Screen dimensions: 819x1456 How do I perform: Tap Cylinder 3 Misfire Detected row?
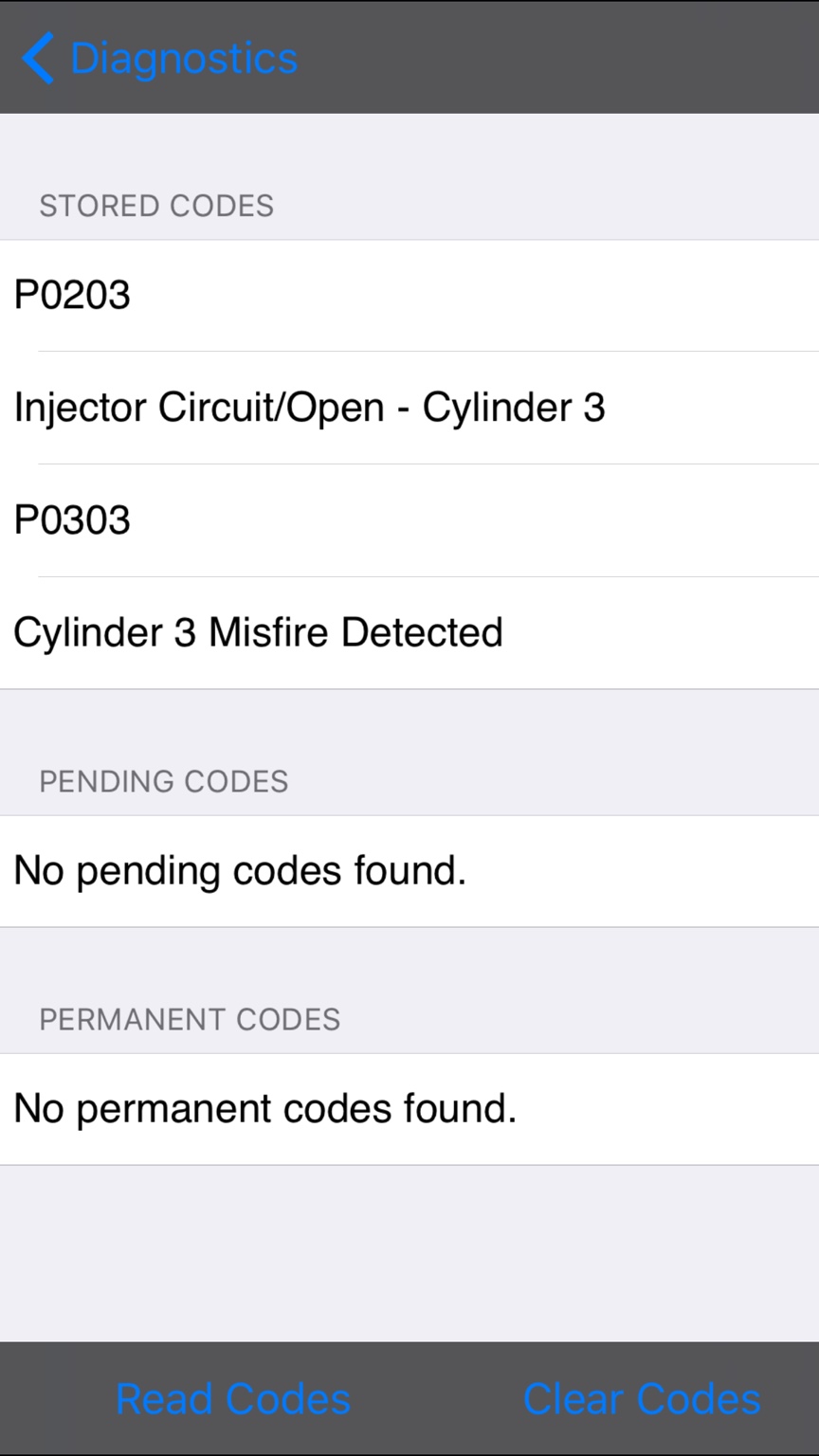coord(409,632)
